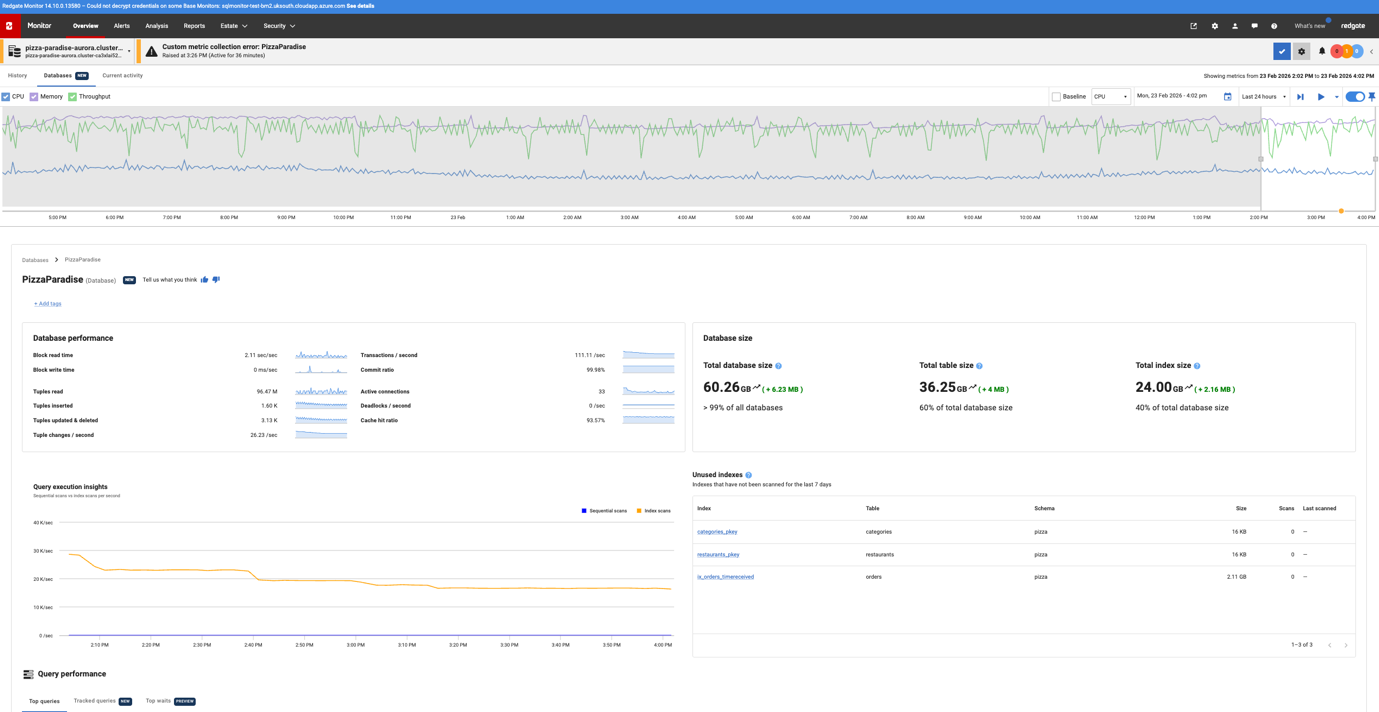Open the user account icon
Viewport: 1379px width, 712px height.
coord(1235,26)
